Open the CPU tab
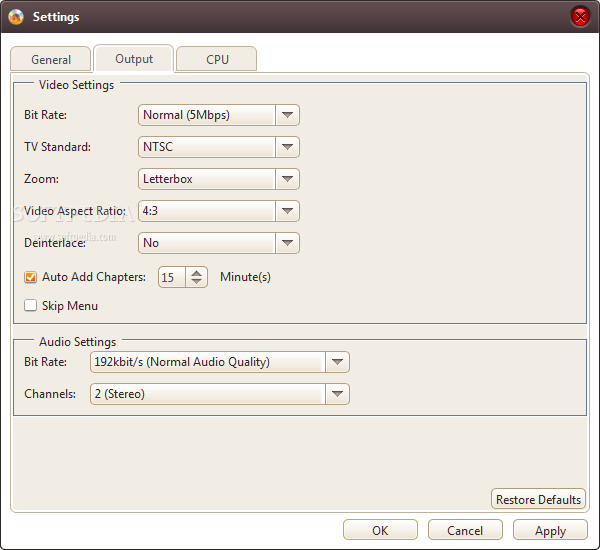 [x=217, y=59]
